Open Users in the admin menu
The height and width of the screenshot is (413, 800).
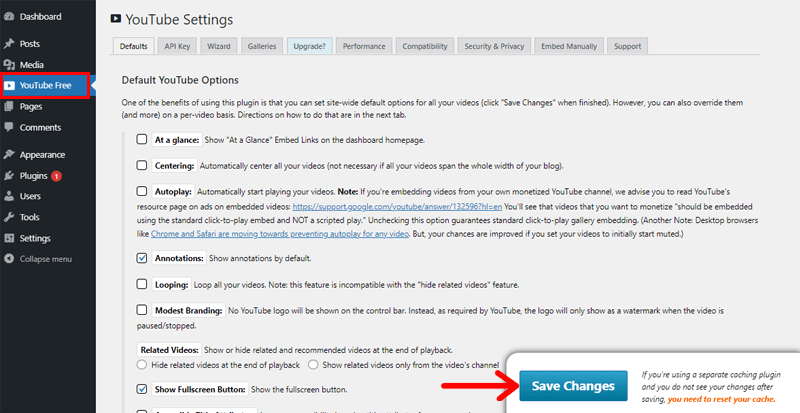[30, 196]
